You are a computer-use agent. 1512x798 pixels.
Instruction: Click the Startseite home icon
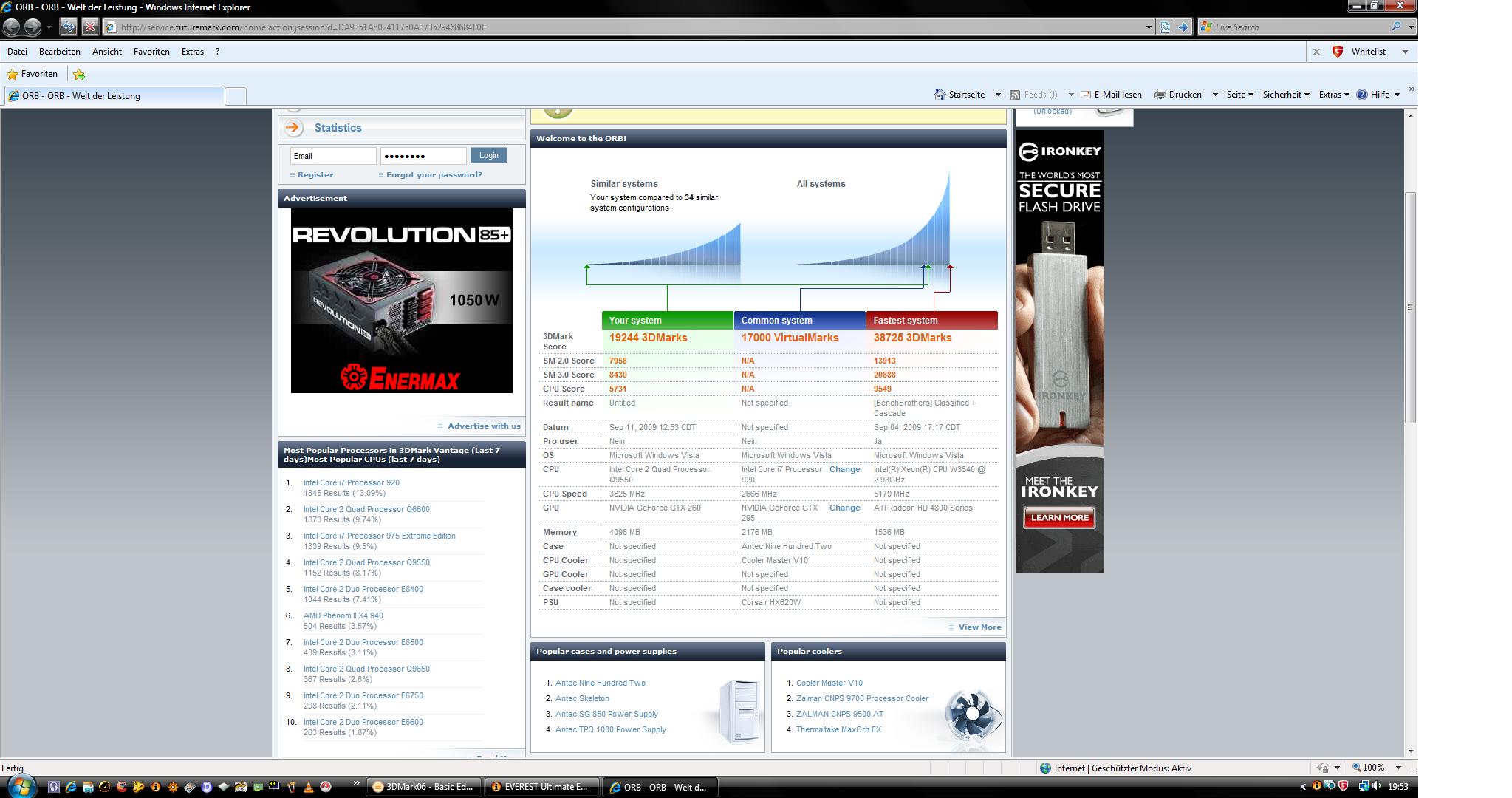pyautogui.click(x=940, y=95)
